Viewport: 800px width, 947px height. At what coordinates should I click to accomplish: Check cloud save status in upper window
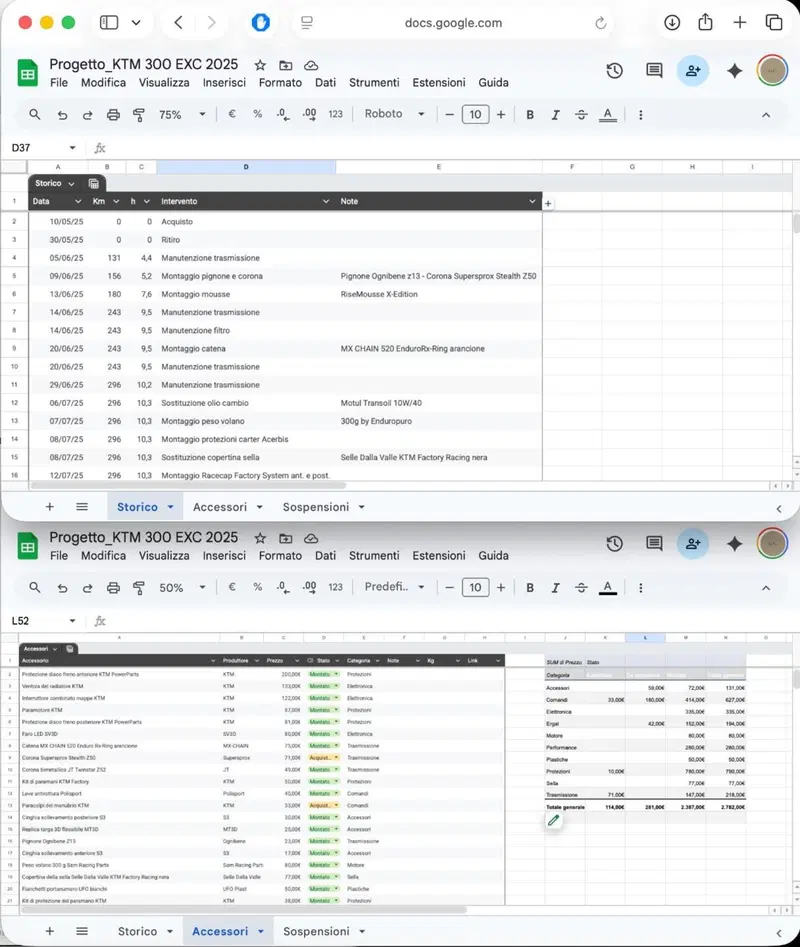[x=311, y=65]
